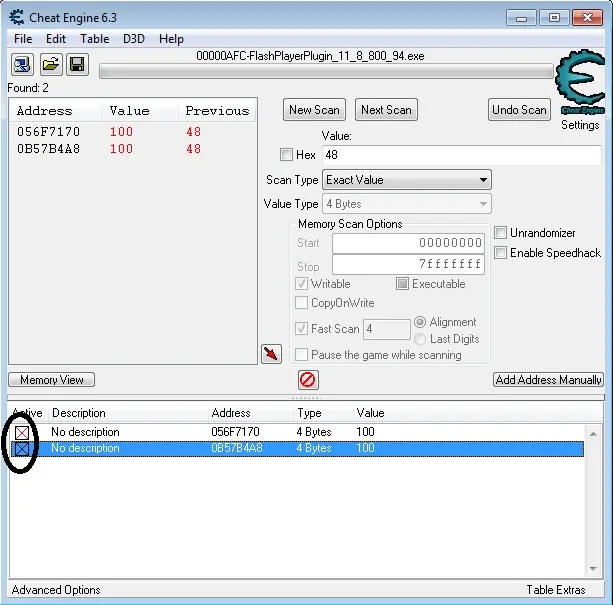Select the Last Digits radio button
613x605 pixels.
click(420, 339)
